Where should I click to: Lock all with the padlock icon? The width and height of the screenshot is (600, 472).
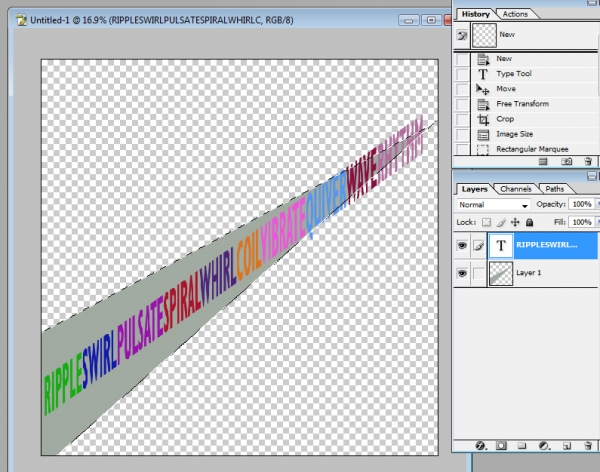point(529,222)
